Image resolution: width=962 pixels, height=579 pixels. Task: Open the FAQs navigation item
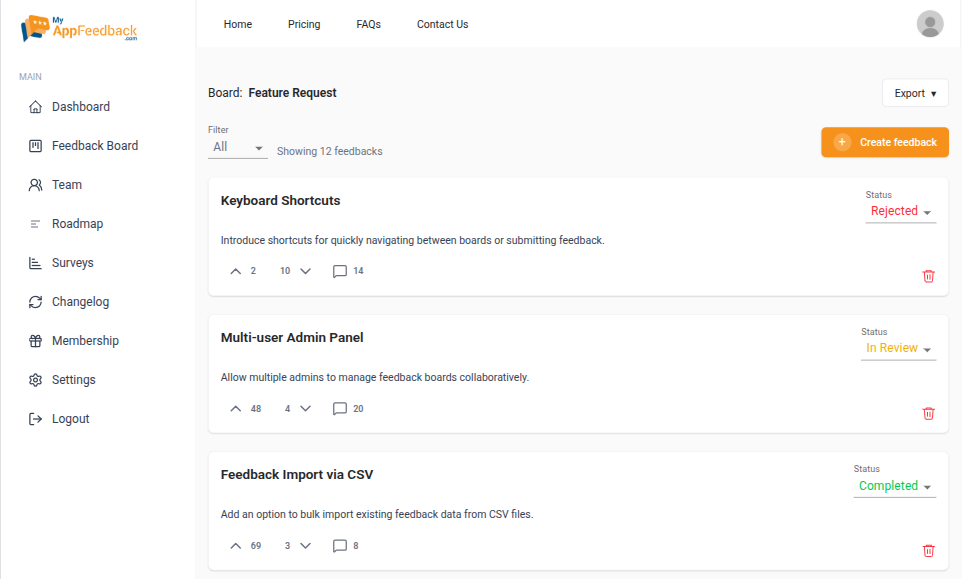(368, 24)
